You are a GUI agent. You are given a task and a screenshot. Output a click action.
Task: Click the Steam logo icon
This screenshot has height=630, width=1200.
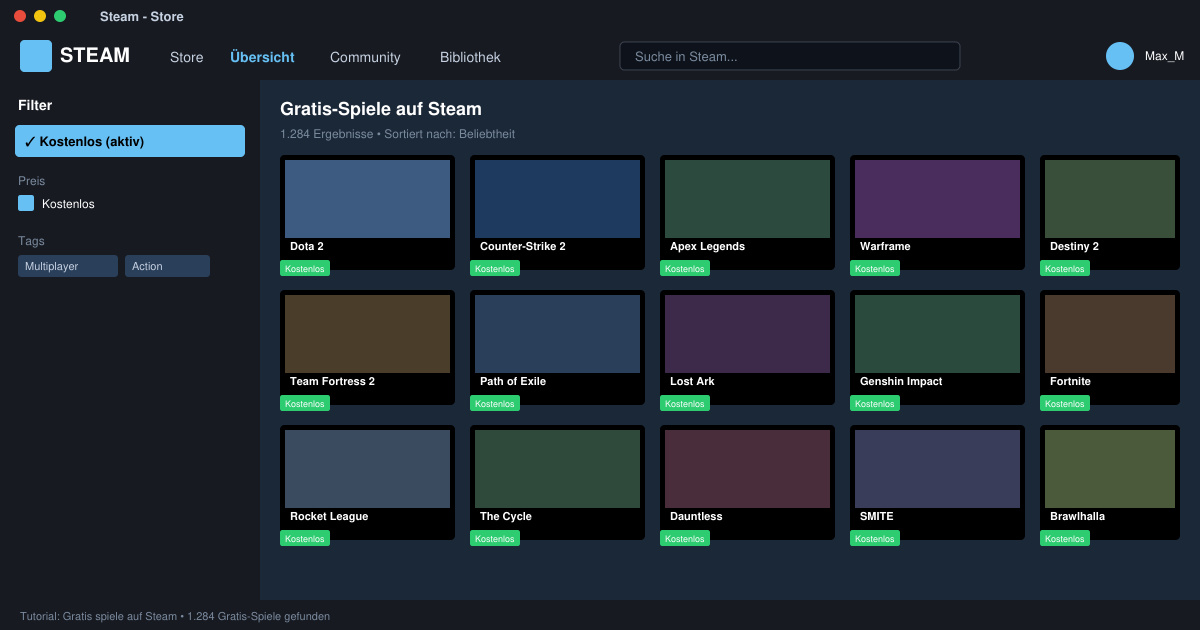click(36, 56)
